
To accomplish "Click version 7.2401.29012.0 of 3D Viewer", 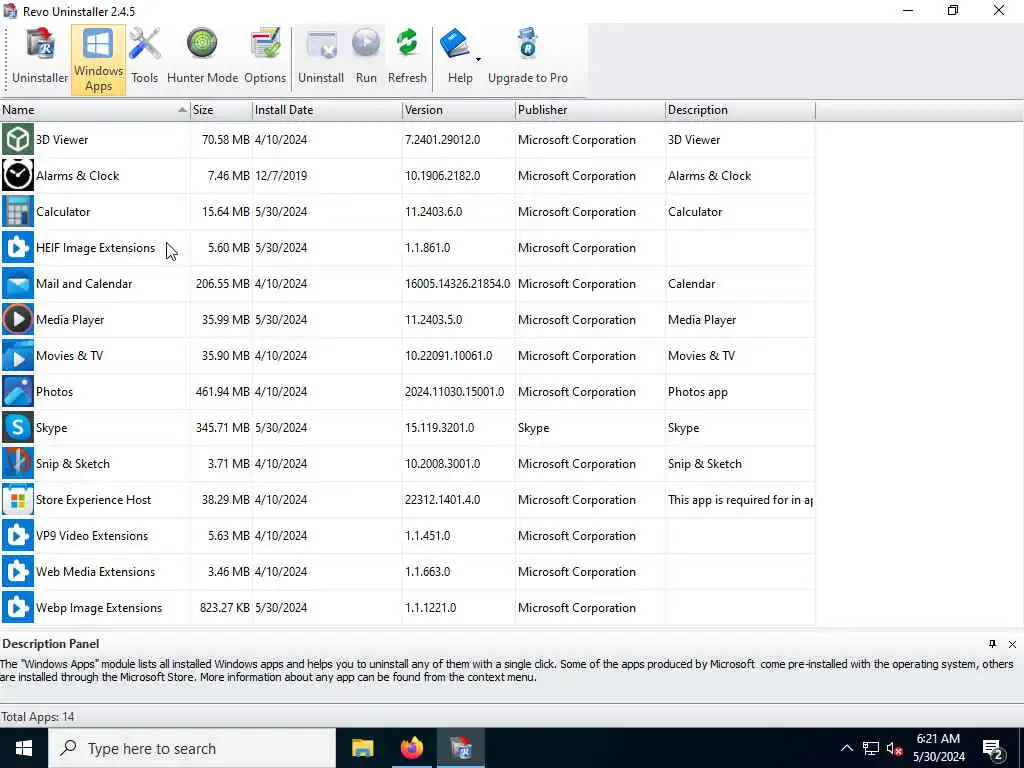I will [442, 140].
